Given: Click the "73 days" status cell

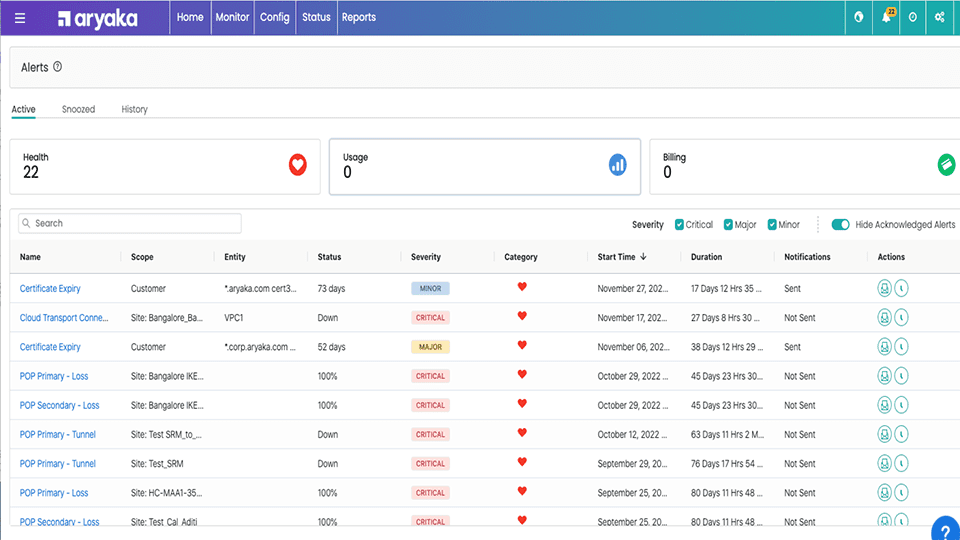Looking at the screenshot, I should click(331, 288).
